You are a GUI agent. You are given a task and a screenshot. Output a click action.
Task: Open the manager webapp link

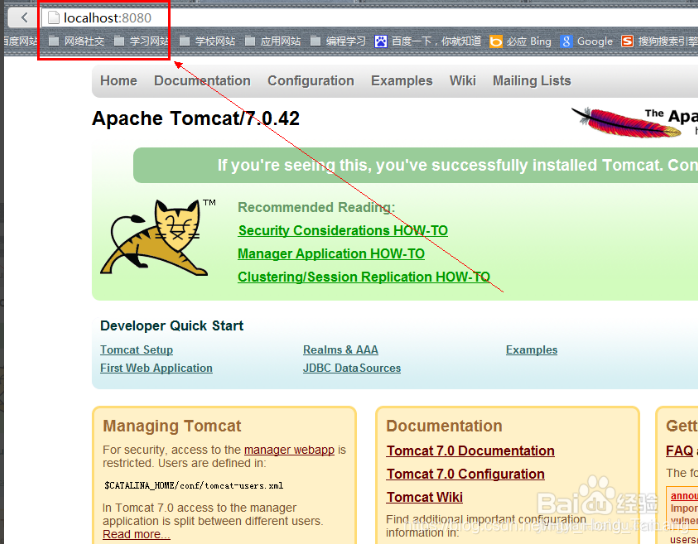[289, 450]
